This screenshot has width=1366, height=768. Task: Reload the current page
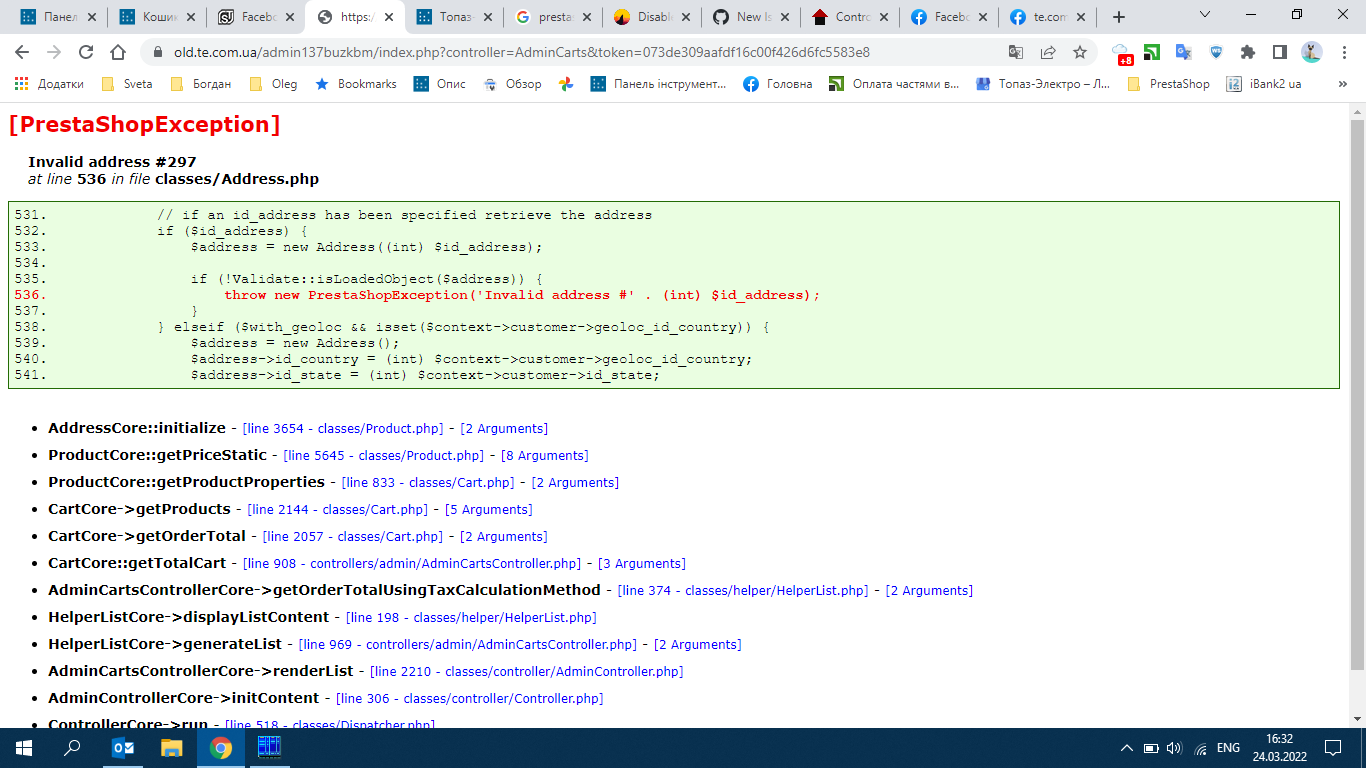[x=86, y=52]
